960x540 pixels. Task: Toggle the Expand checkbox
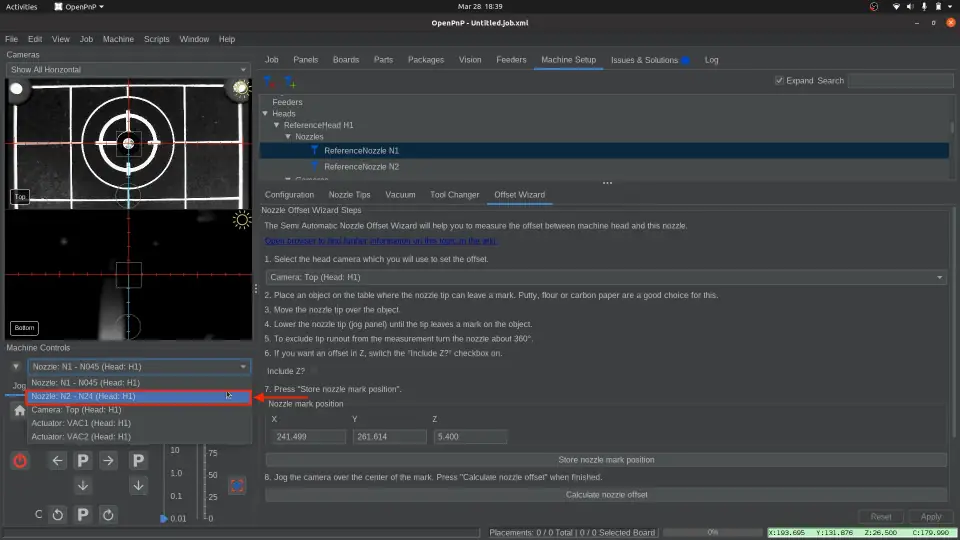(780, 81)
